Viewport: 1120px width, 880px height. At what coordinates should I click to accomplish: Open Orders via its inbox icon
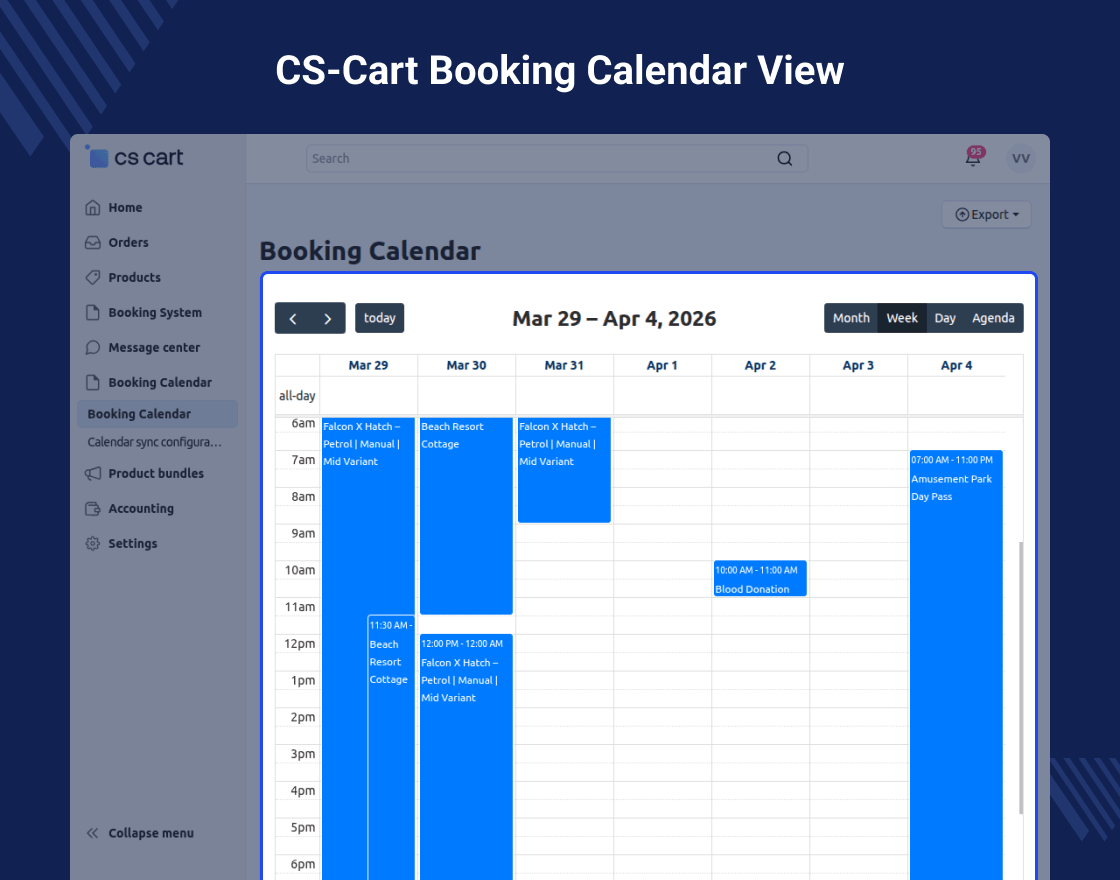point(93,243)
